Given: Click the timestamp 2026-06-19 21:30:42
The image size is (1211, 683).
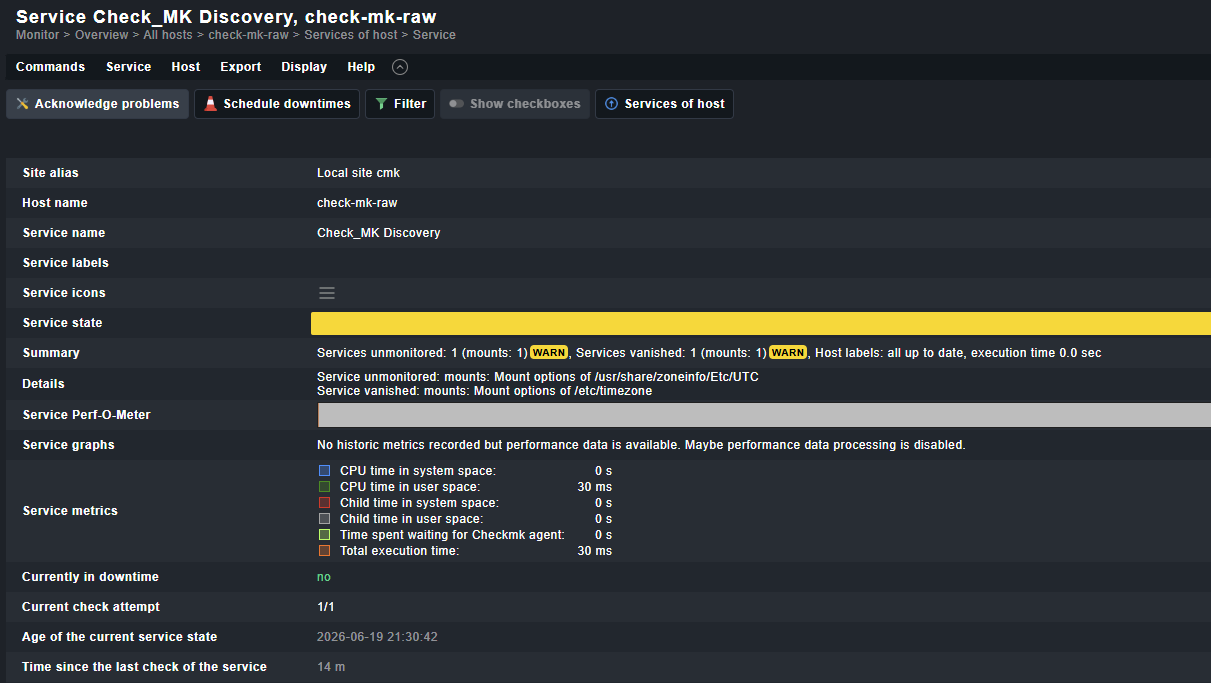Looking at the screenshot, I should pos(378,637).
